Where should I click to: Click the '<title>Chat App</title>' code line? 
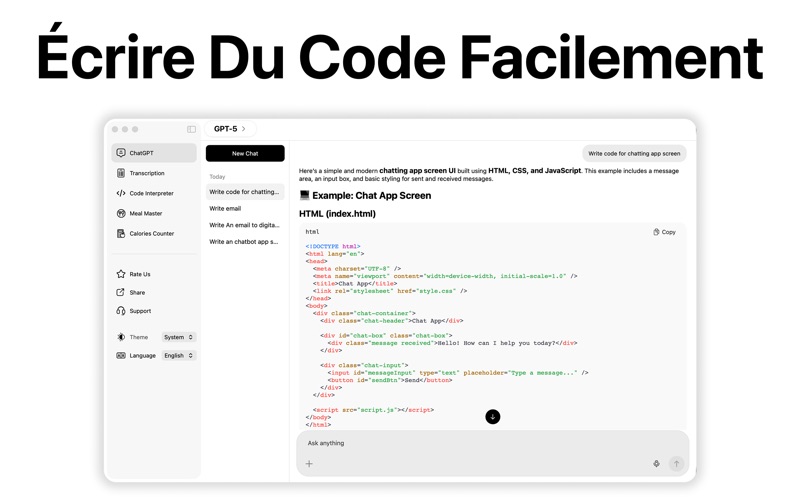tap(355, 283)
